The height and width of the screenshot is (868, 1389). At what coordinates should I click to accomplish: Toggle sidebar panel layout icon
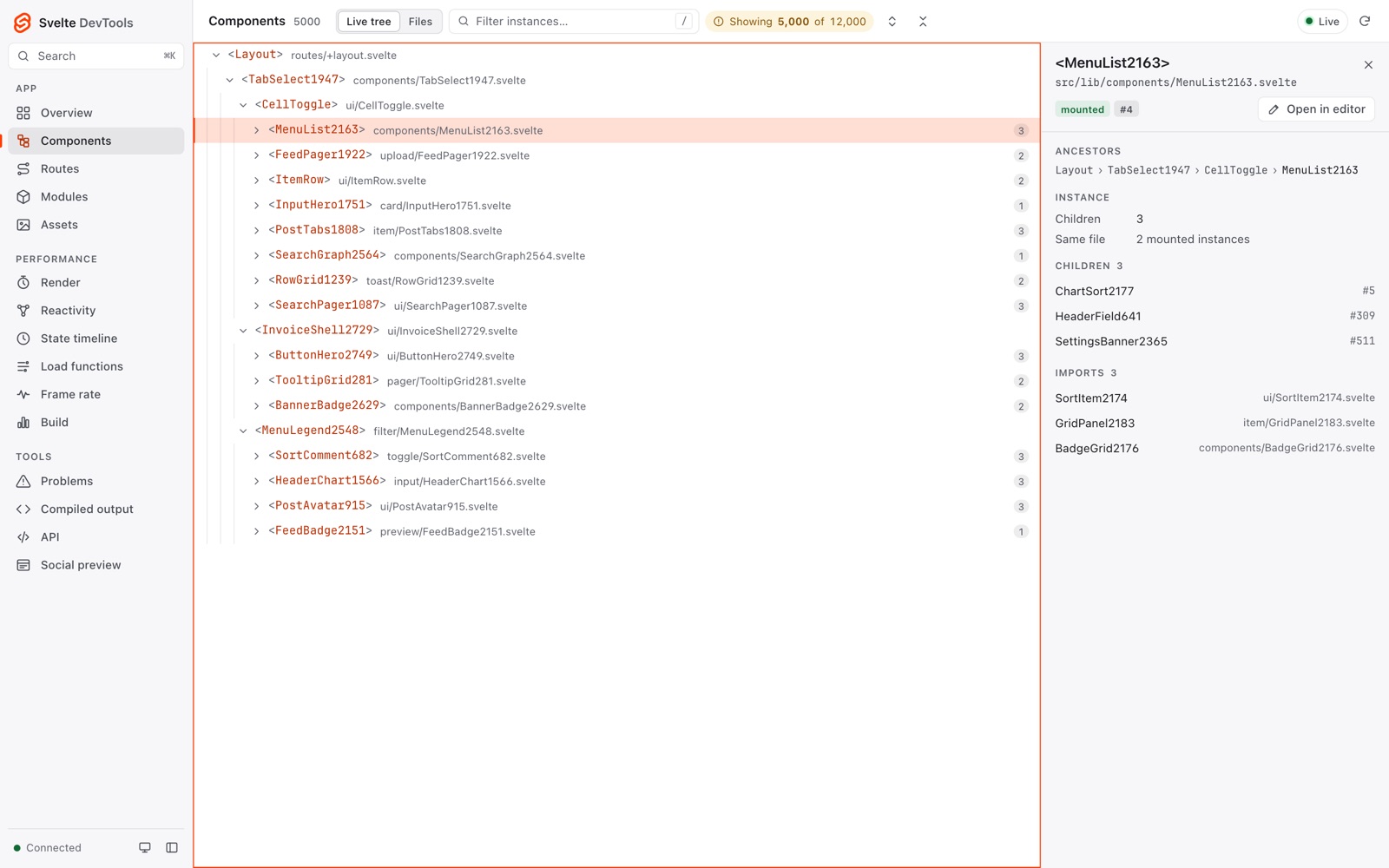point(172,847)
